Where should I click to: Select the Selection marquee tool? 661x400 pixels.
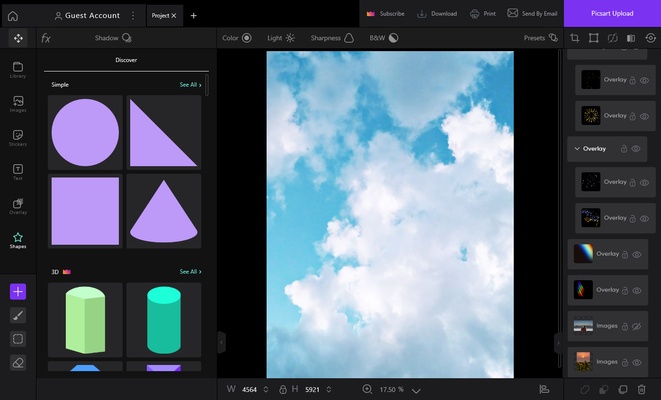[18, 339]
